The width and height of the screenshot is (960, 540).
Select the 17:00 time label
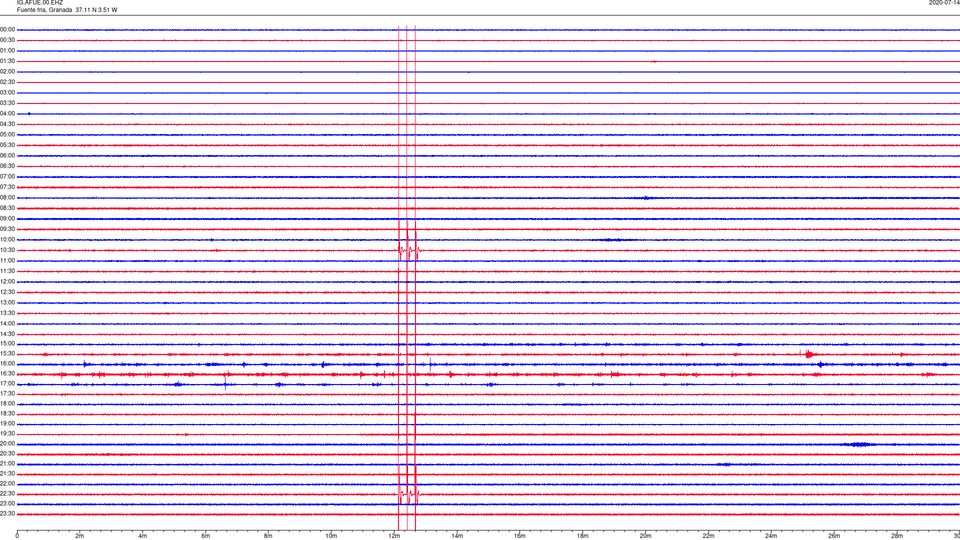7,384
